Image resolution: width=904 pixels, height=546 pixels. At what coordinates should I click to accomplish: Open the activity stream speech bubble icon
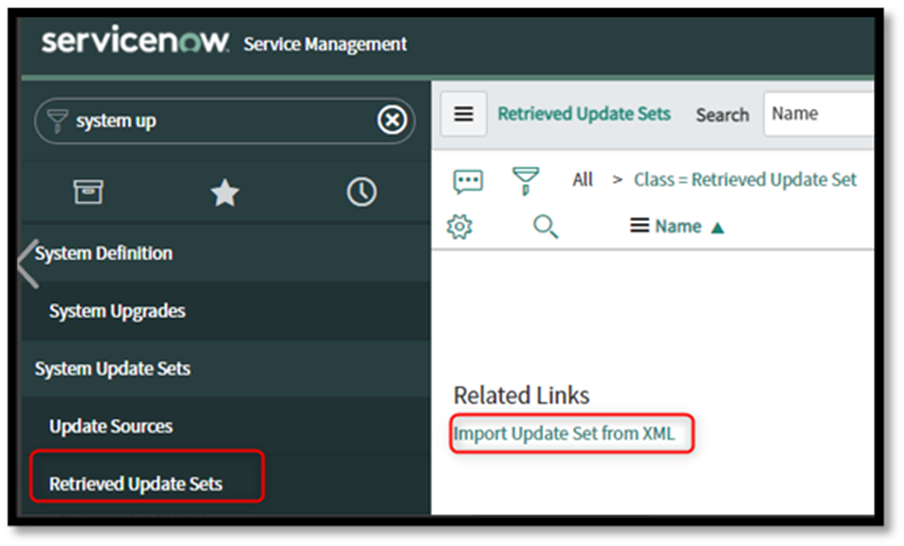(468, 181)
